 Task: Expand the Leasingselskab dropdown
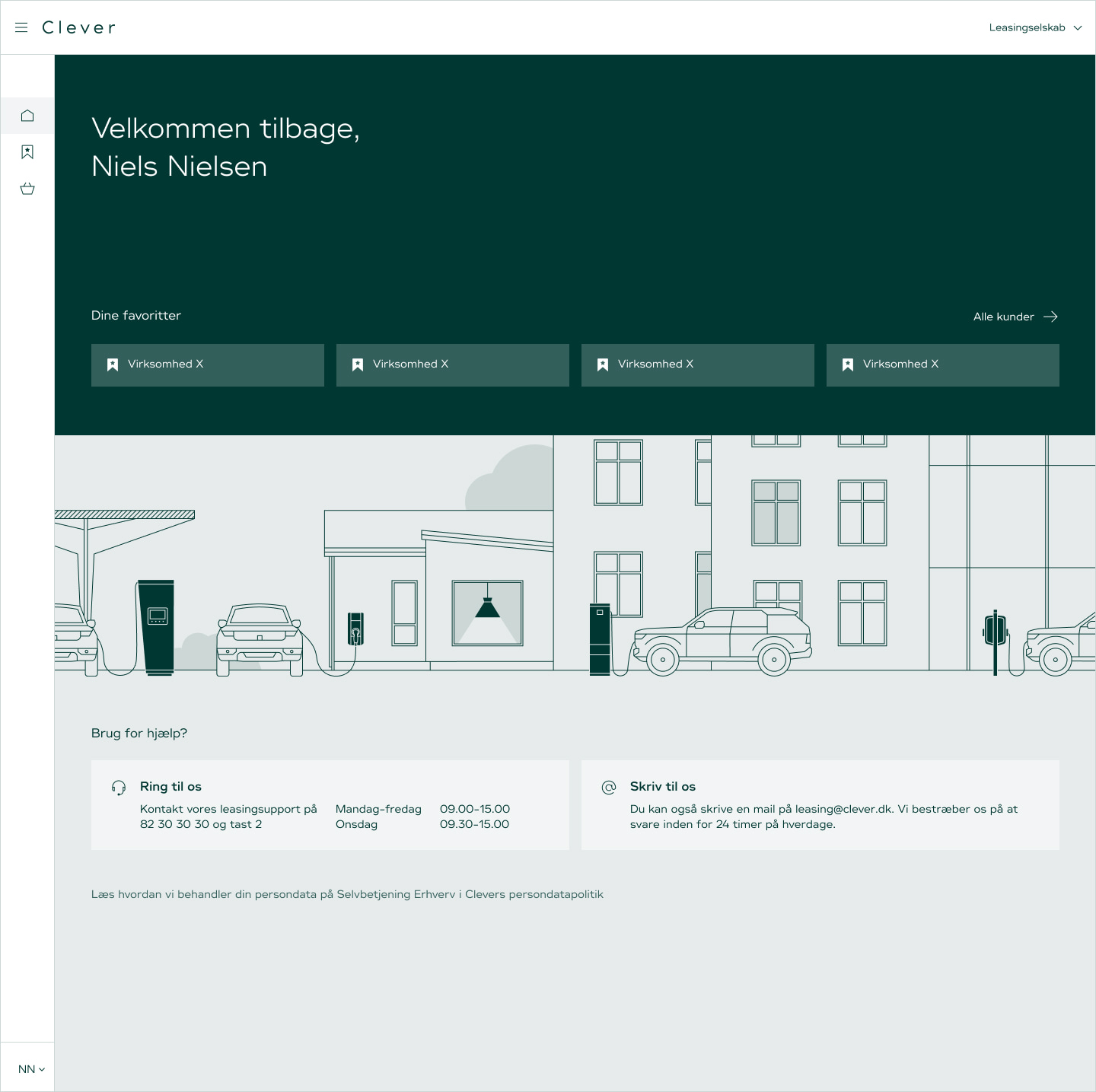pyautogui.click(x=1035, y=27)
